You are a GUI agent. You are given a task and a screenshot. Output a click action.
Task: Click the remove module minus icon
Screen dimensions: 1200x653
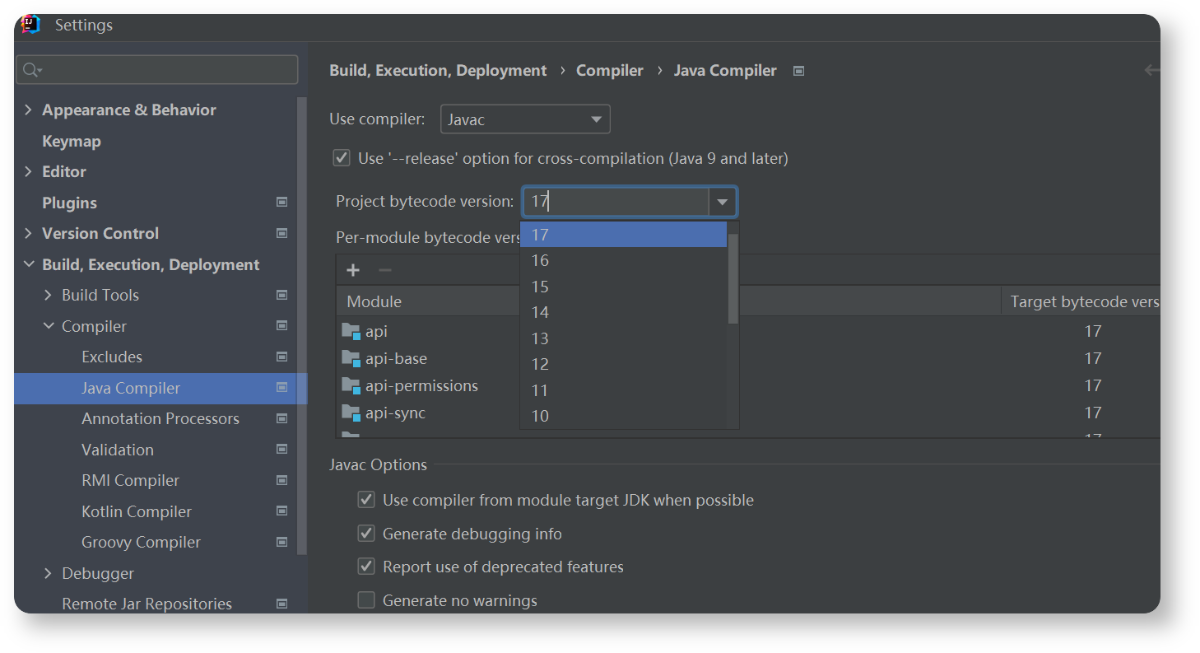[385, 270]
